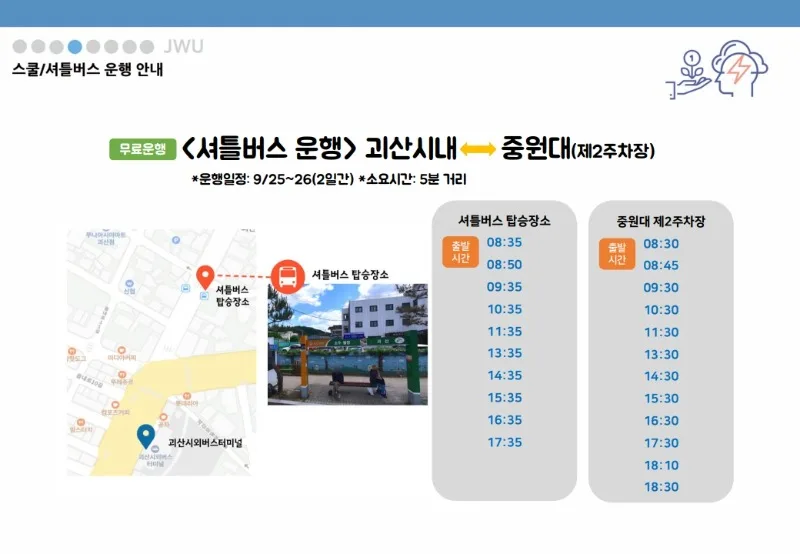Click the 괴산시내 title text
Image resolution: width=800 pixels, height=554 pixels.
pos(410,148)
